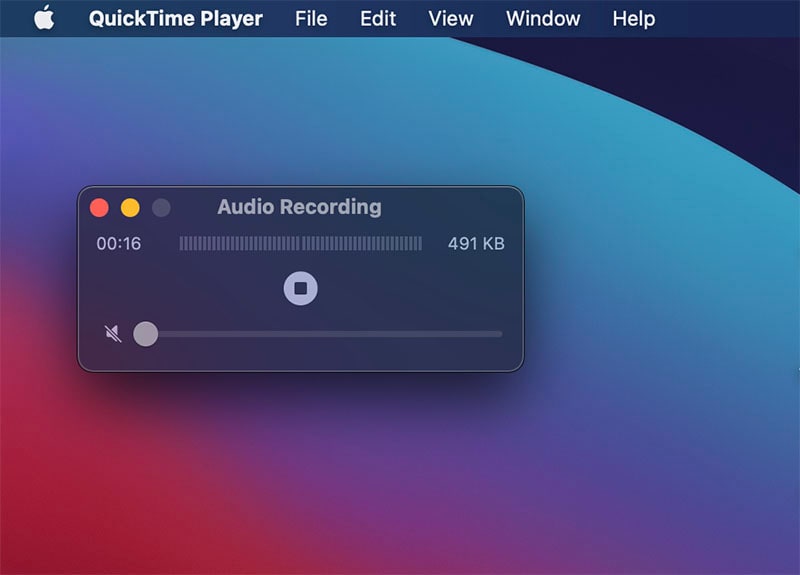Click the volume slider knob
This screenshot has width=800, height=575.
[x=145, y=334]
